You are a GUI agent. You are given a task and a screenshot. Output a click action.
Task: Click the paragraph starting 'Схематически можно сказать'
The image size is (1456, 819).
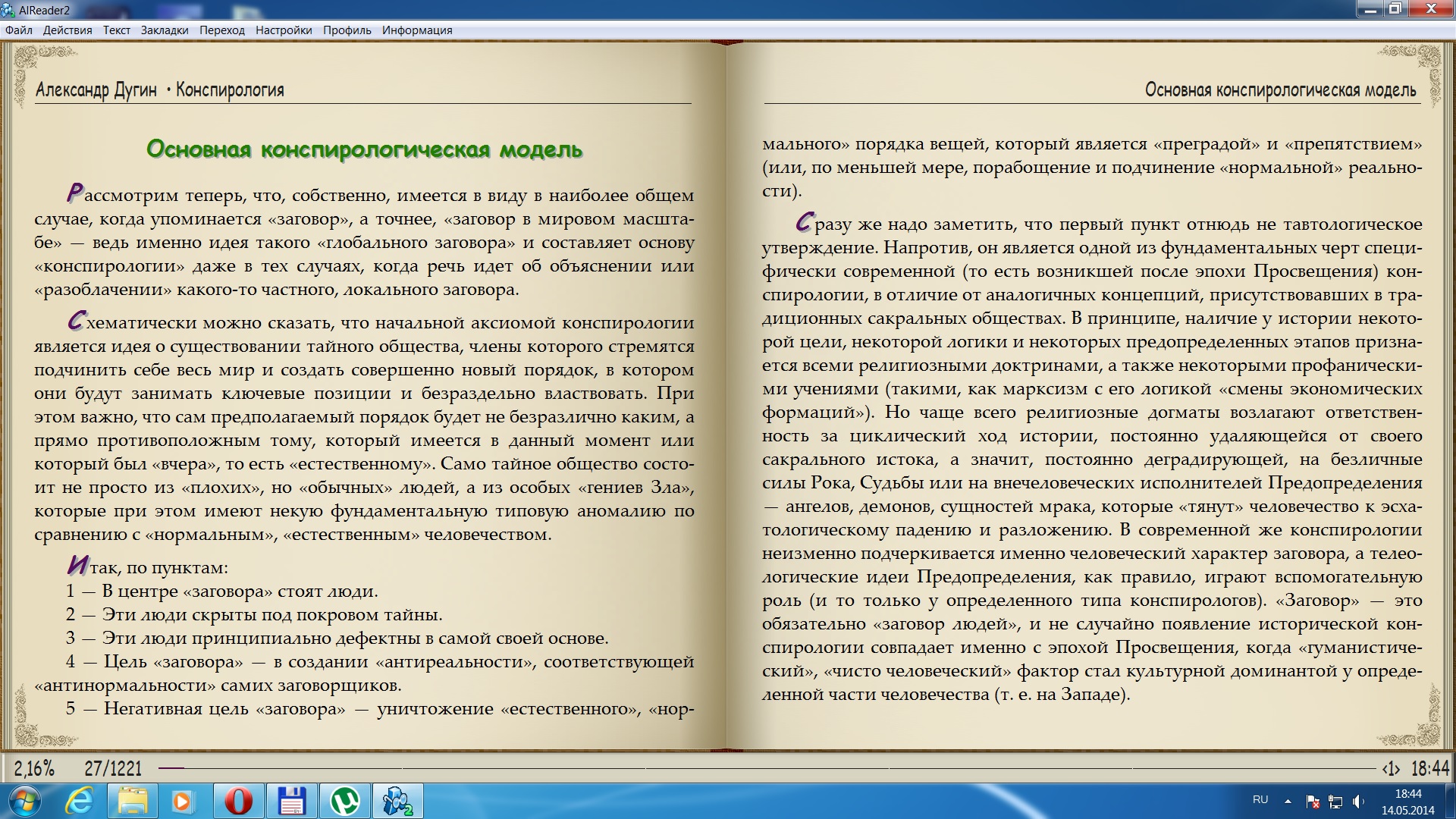[x=364, y=428]
